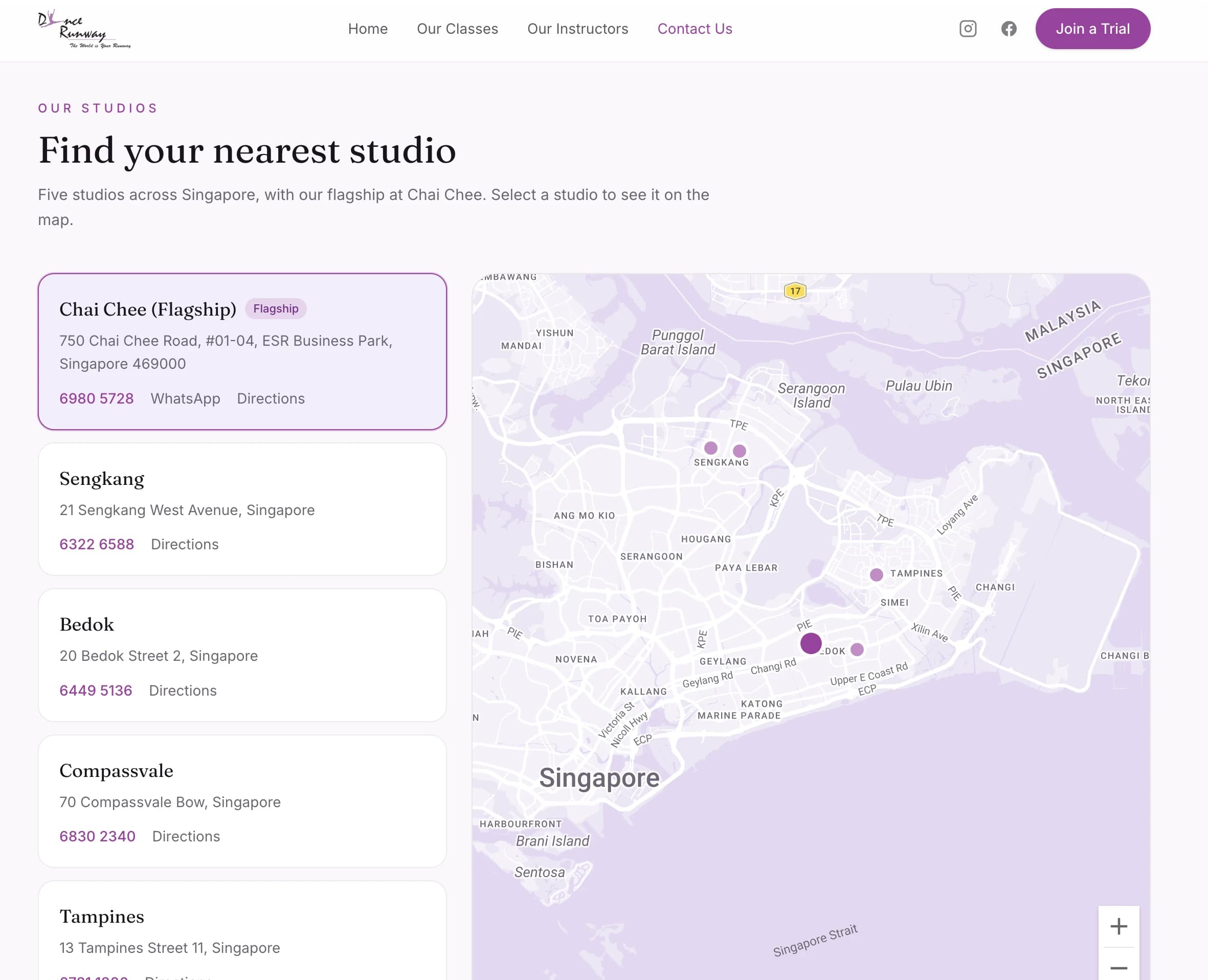Click the Find your nearest studio heading
The height and width of the screenshot is (980, 1208).
247,151
